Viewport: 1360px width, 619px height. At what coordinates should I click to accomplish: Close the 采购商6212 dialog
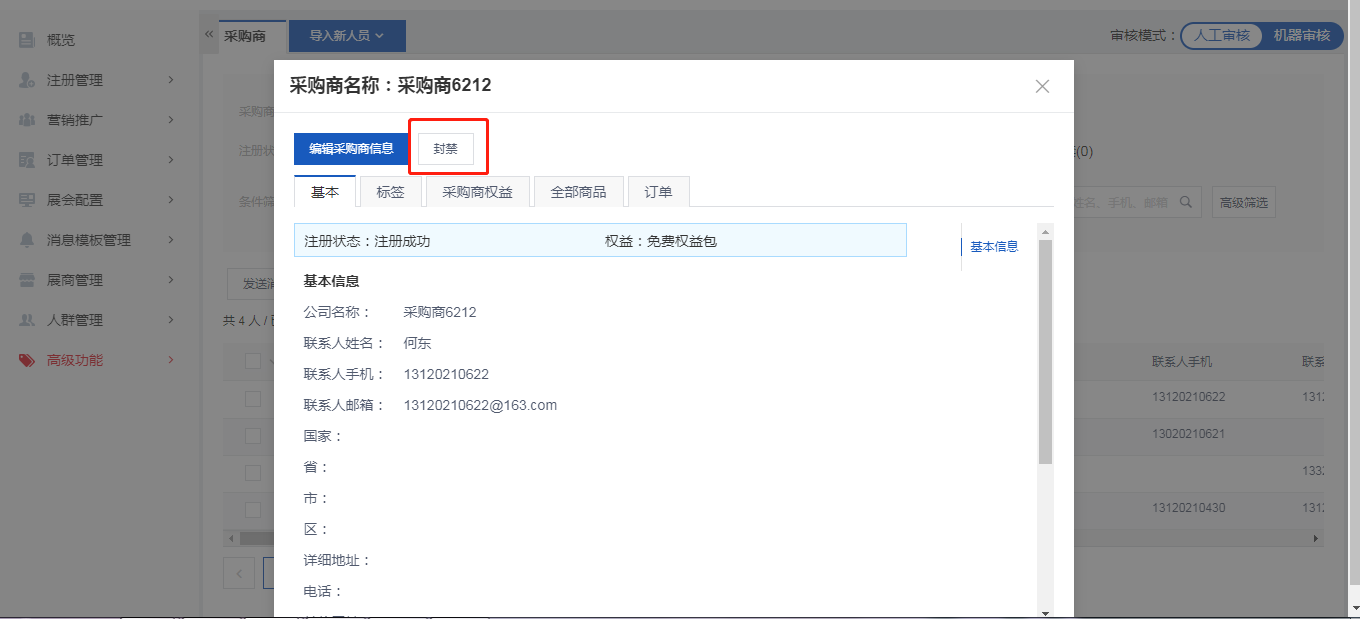(1042, 86)
